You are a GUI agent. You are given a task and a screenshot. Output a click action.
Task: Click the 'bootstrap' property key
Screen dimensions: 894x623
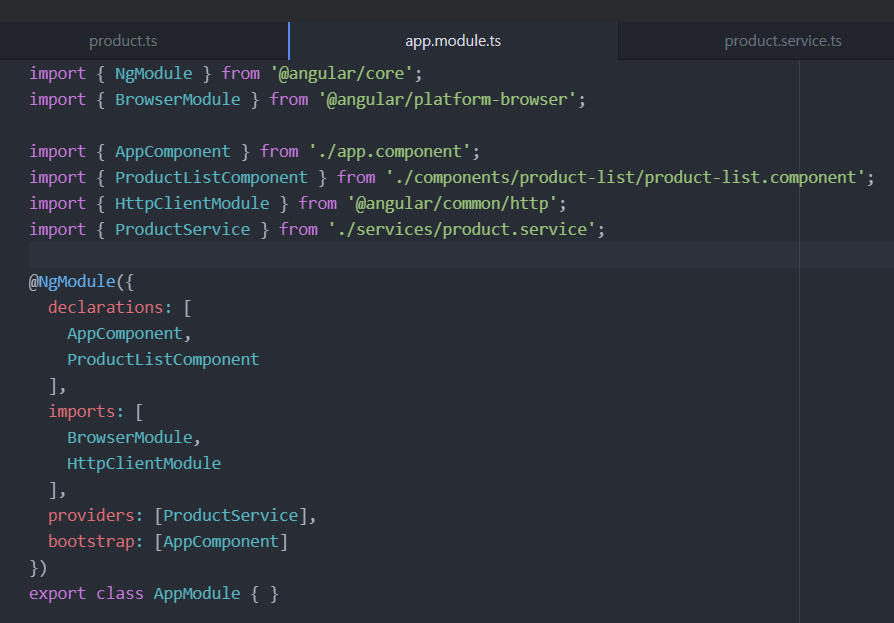point(91,541)
